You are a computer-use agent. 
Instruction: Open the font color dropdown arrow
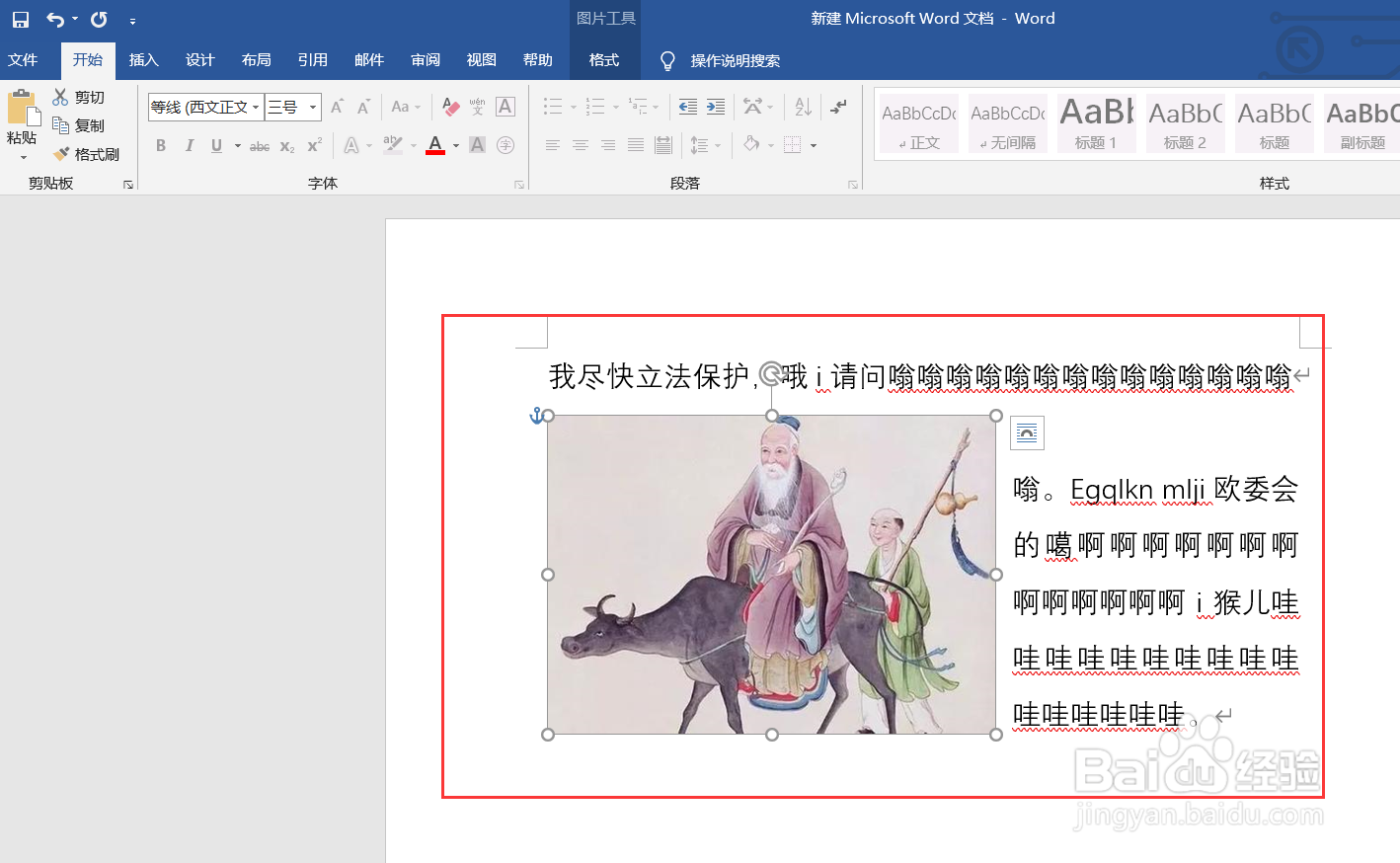point(456,145)
